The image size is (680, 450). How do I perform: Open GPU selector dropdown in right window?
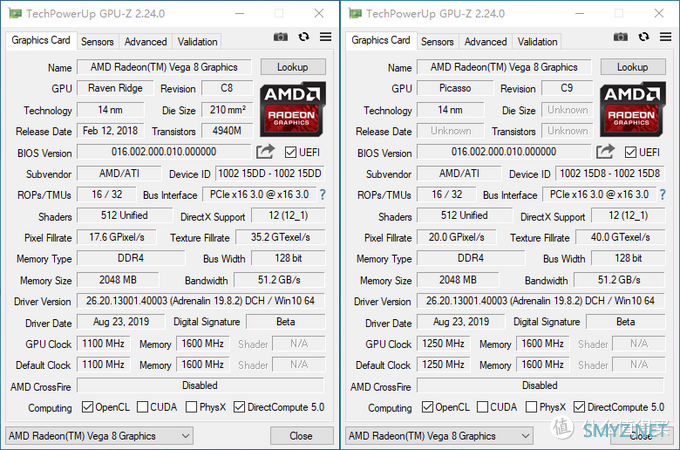pyautogui.click(x=439, y=436)
